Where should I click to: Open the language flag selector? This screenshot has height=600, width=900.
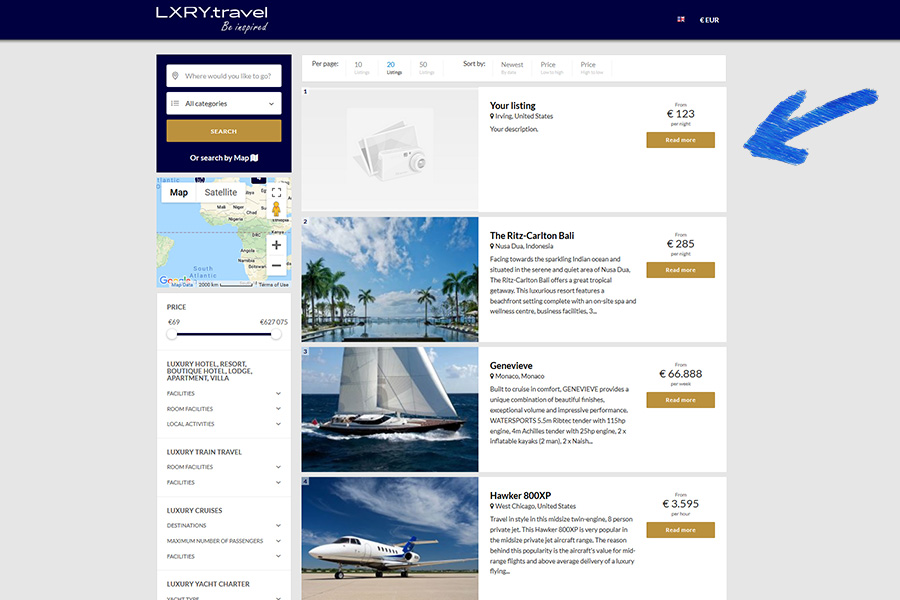(x=681, y=20)
